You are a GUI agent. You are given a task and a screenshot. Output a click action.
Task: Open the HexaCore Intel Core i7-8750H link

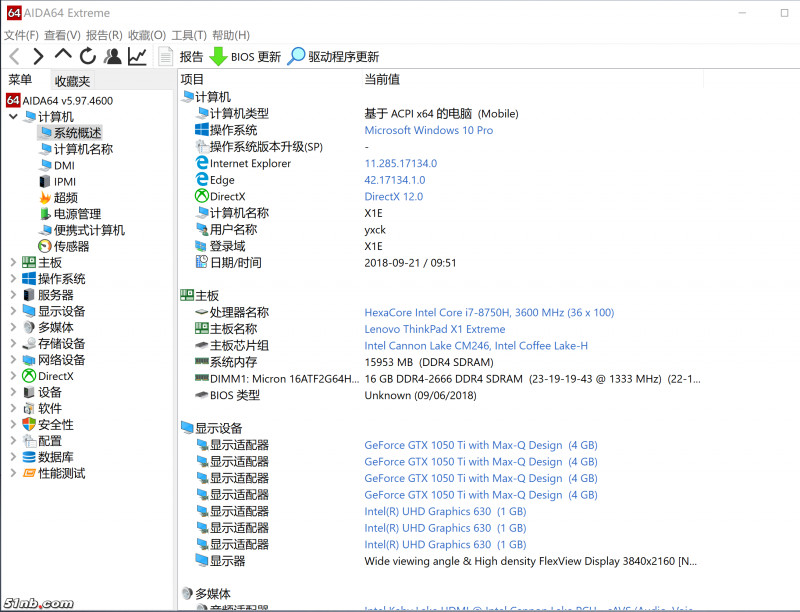[x=489, y=312]
